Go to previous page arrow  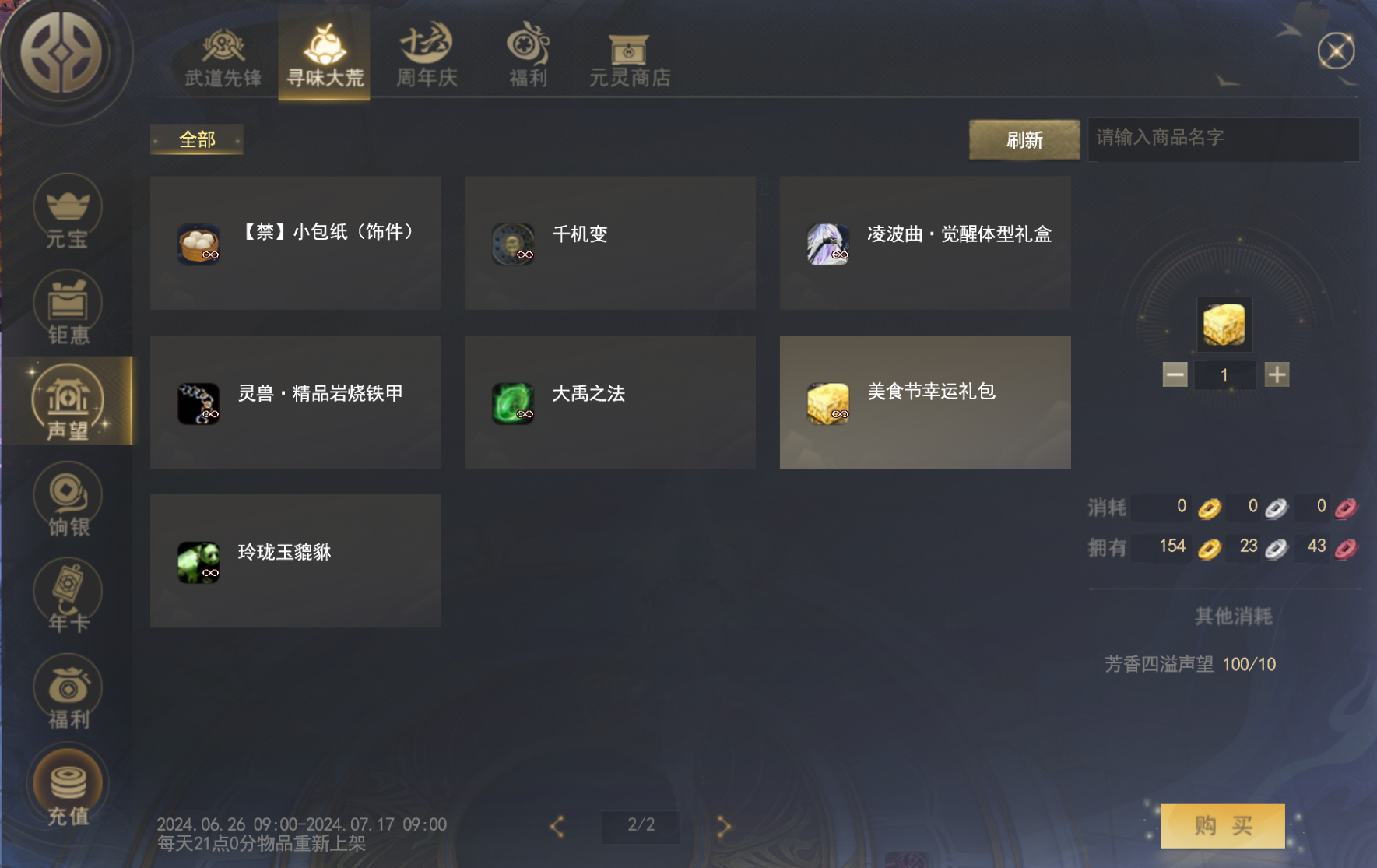(x=557, y=826)
